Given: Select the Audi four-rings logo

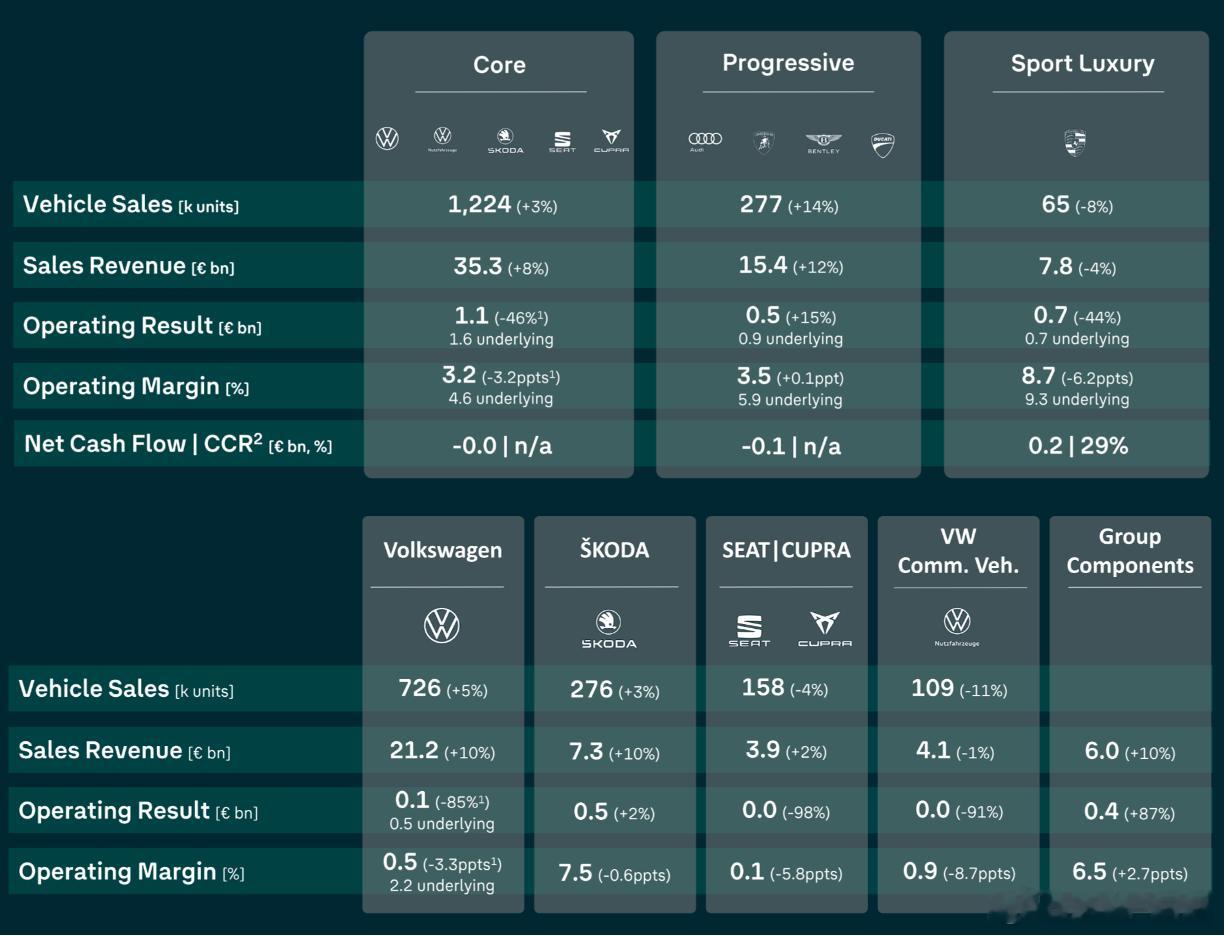Looking at the screenshot, I should pos(705,141).
